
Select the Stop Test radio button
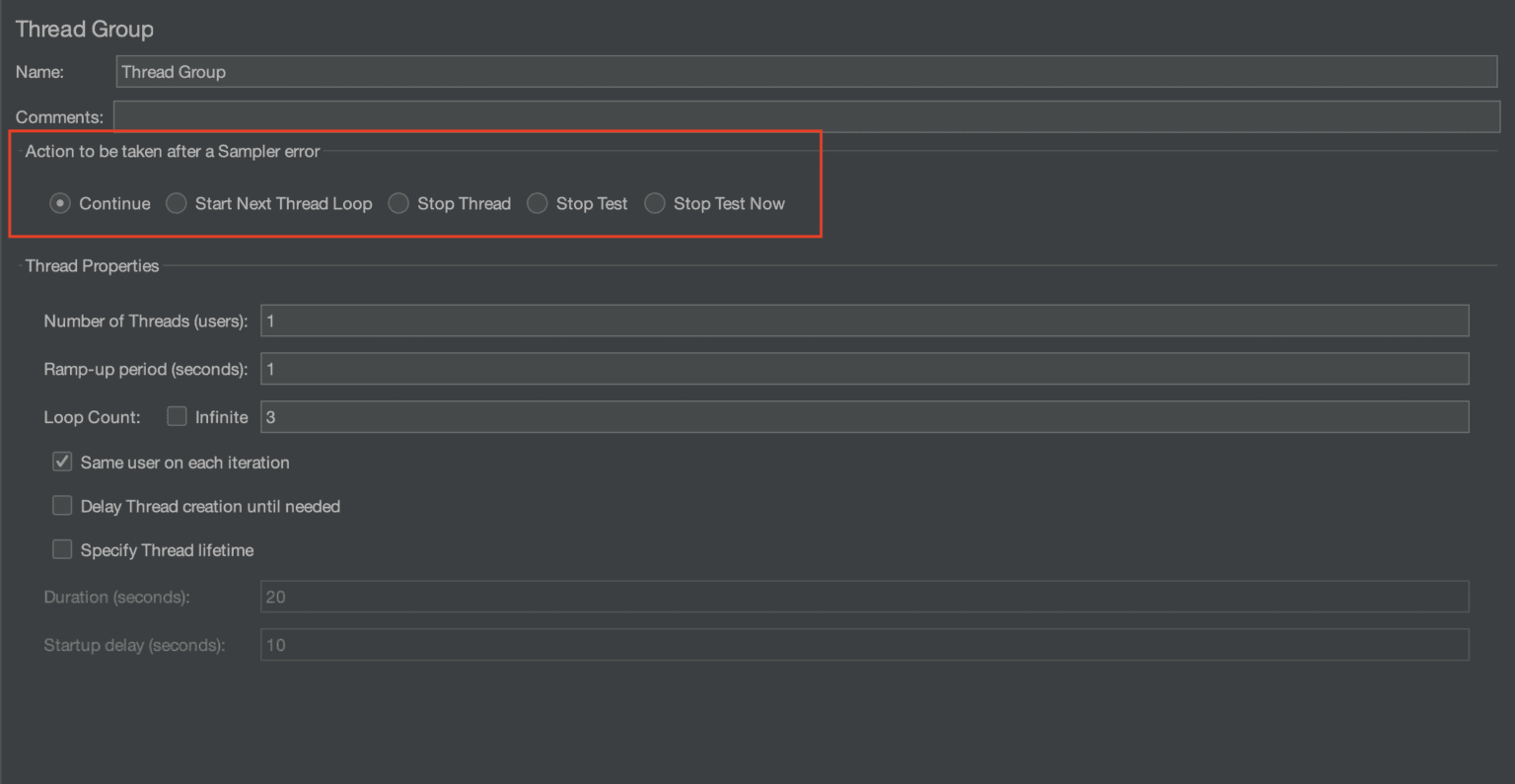point(538,203)
